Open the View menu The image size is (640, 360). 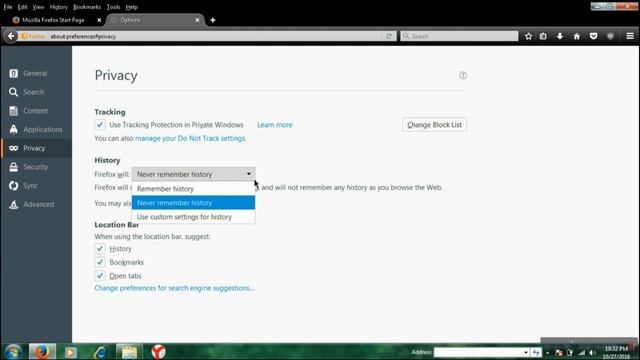pos(38,7)
